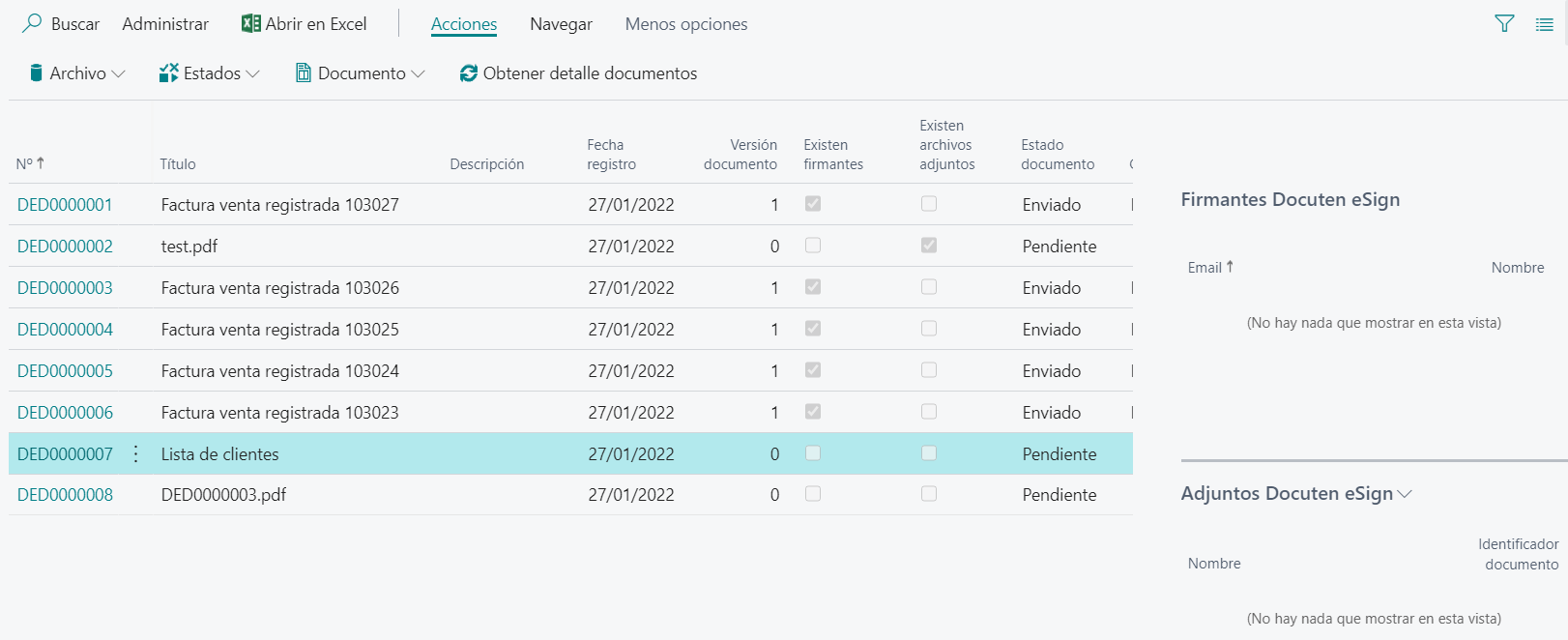1568x640 pixels.
Task: Open document link DED0000002
Action: tap(65, 247)
